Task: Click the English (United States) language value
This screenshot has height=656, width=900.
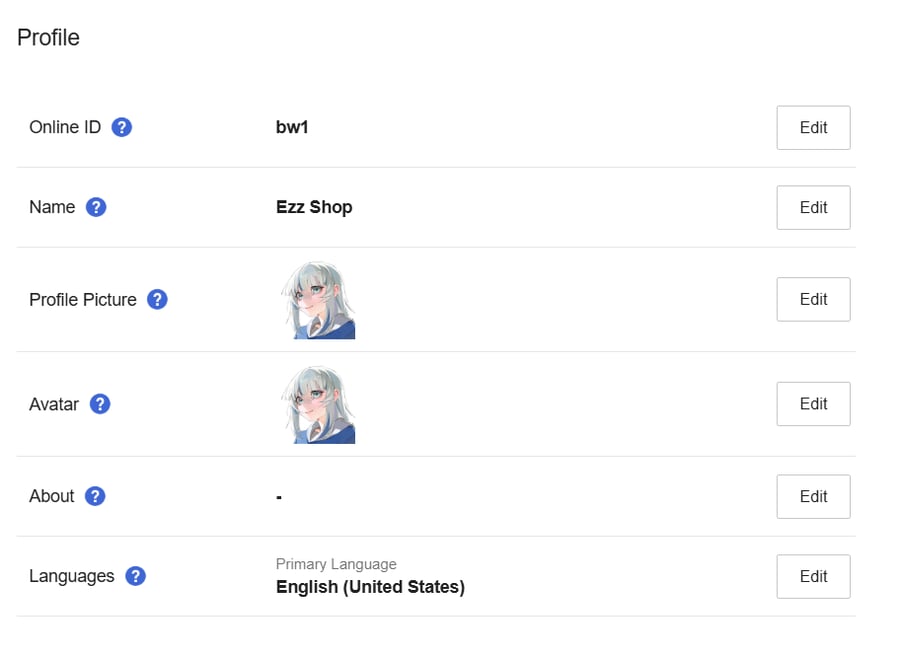Action: click(x=370, y=587)
